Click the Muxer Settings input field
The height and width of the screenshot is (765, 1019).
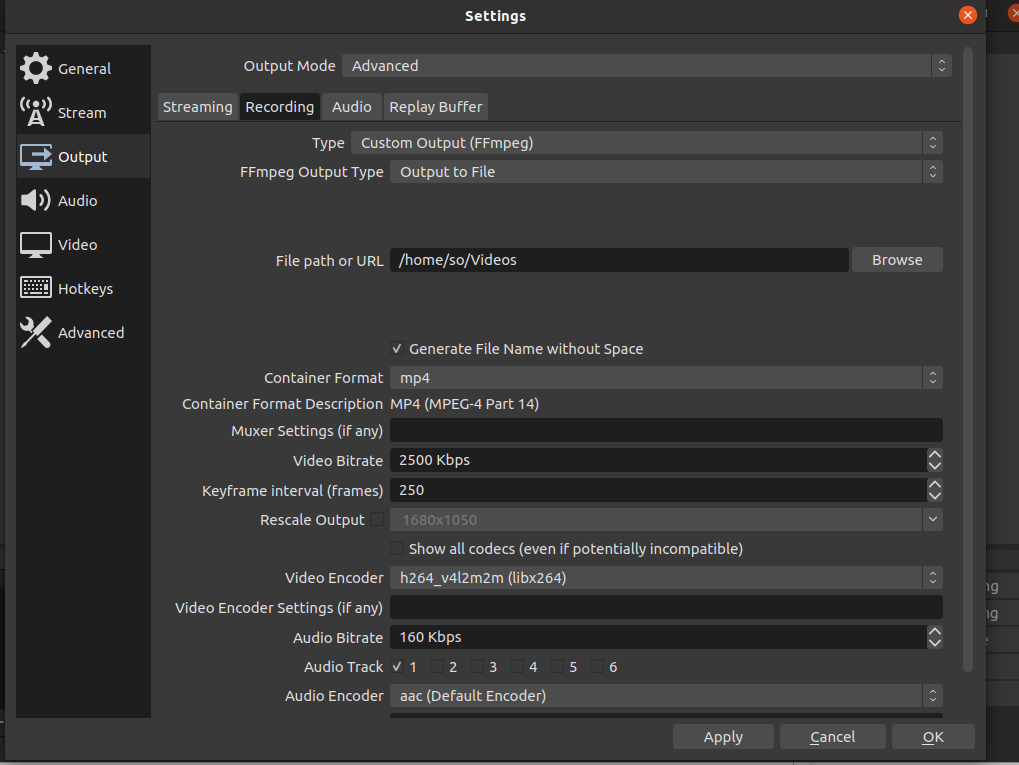(665, 431)
